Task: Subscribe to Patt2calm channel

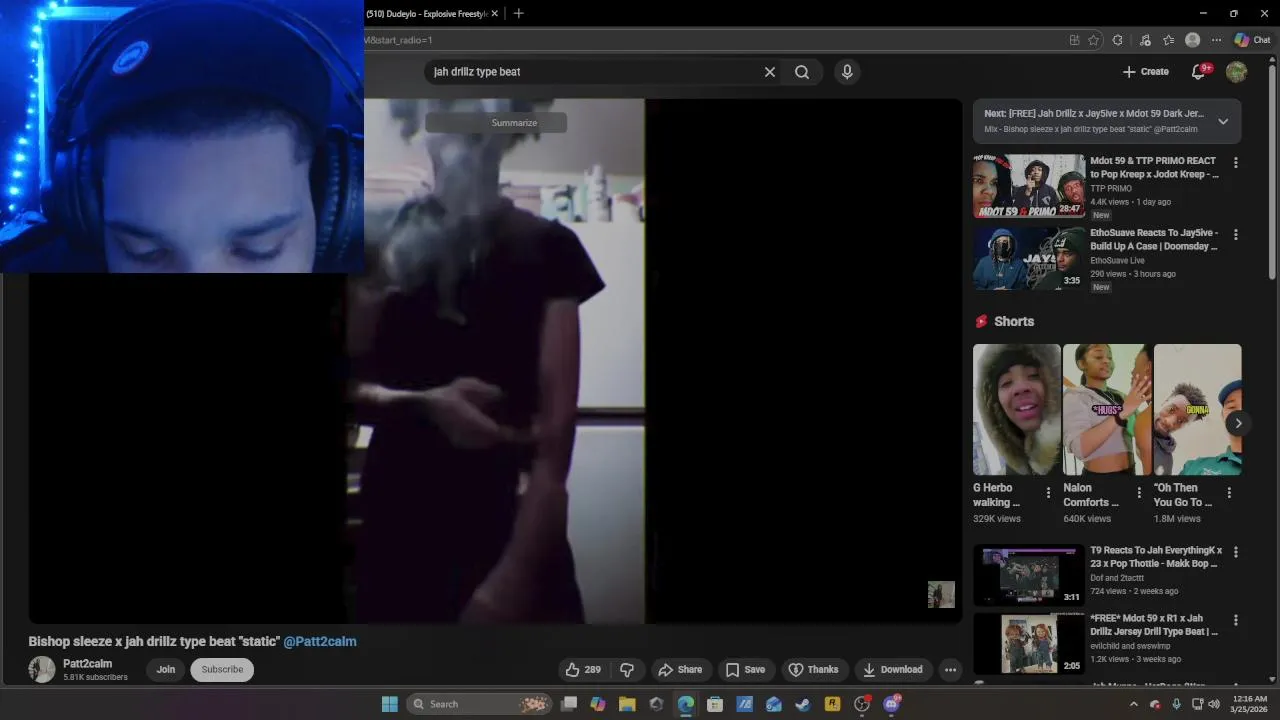Action: coord(222,670)
